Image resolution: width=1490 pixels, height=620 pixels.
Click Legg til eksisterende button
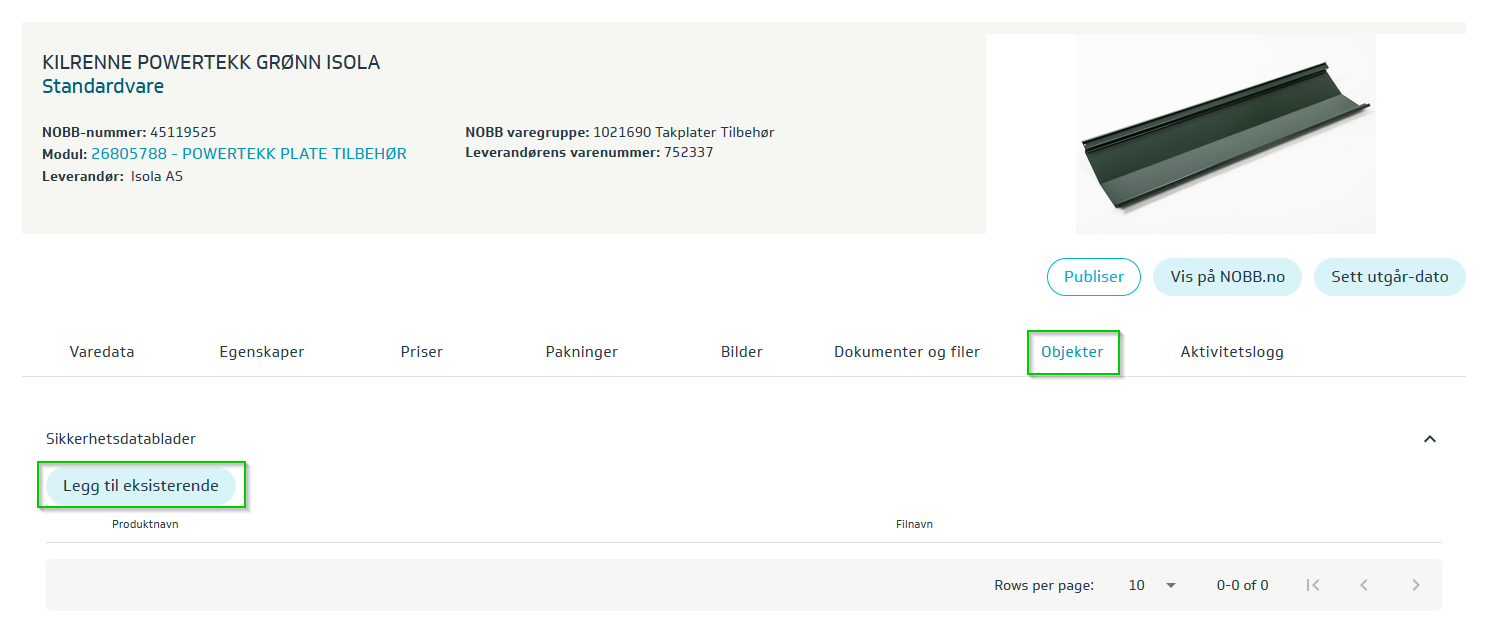tap(141, 486)
